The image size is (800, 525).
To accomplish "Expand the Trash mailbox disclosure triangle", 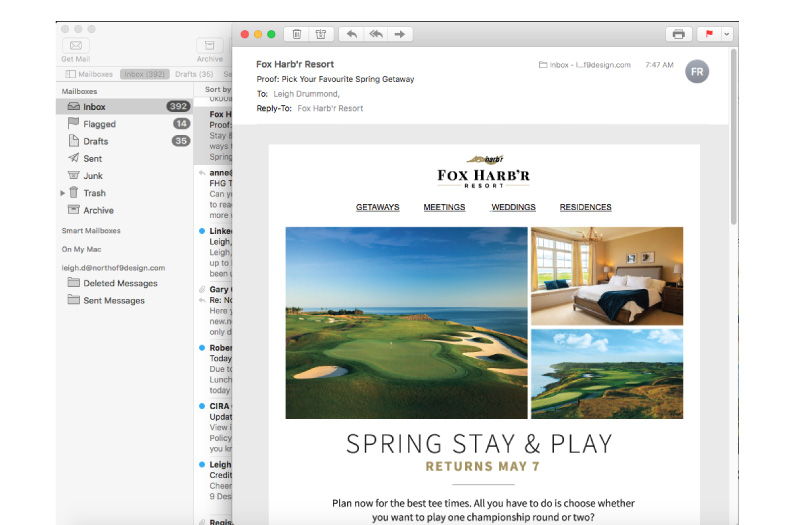I will click(x=63, y=193).
